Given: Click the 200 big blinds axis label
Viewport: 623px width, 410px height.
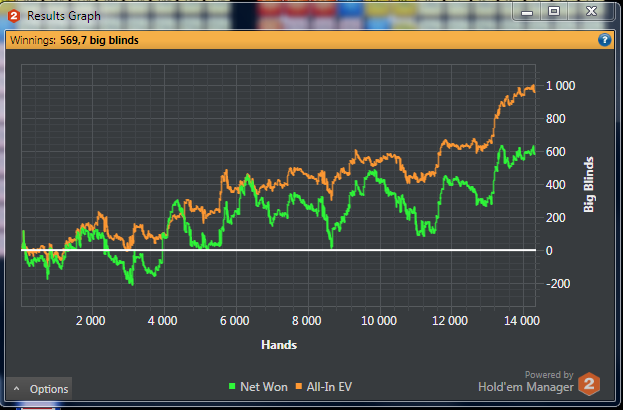Looking at the screenshot, I should (555, 217).
